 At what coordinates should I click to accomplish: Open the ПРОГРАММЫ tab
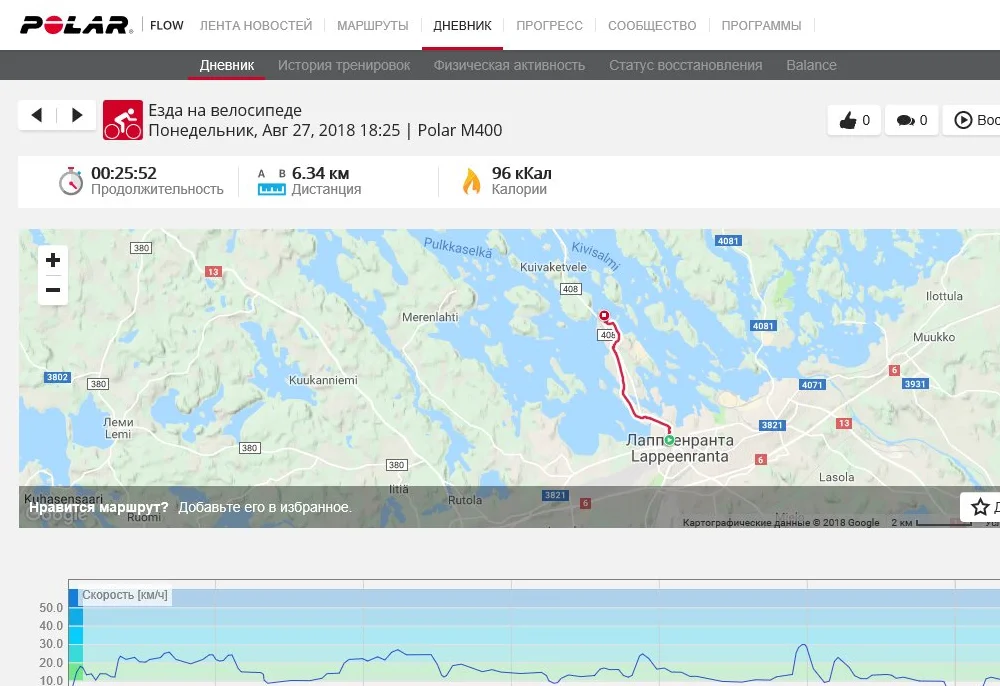coord(761,26)
